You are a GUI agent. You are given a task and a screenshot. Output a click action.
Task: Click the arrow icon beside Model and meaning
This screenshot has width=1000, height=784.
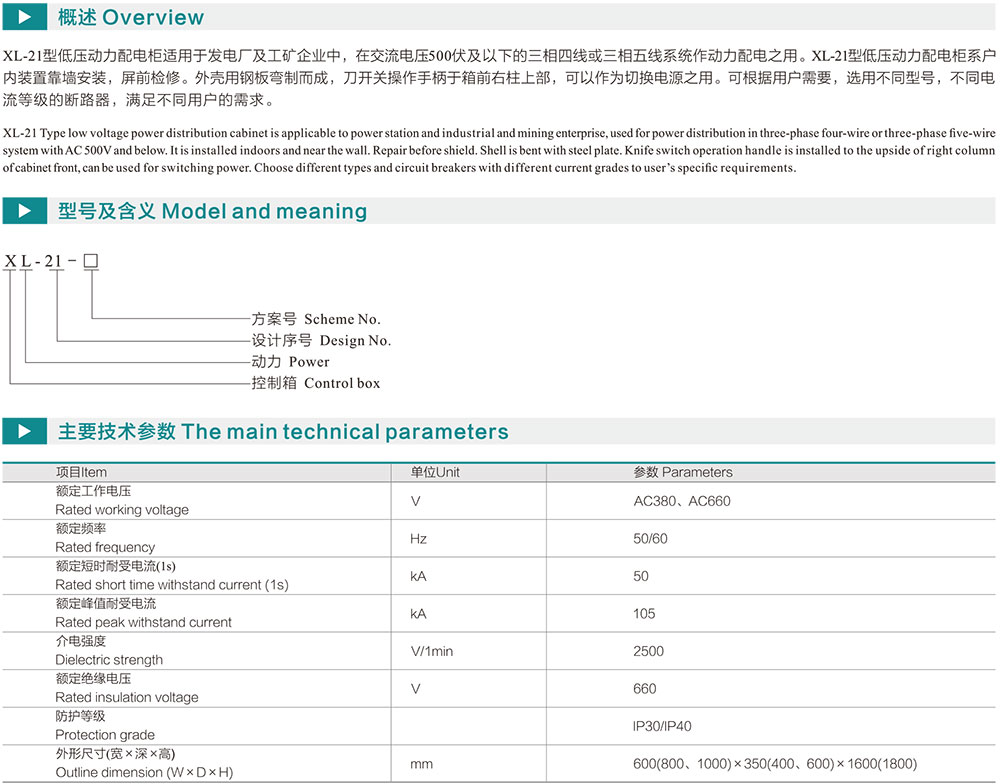24,211
